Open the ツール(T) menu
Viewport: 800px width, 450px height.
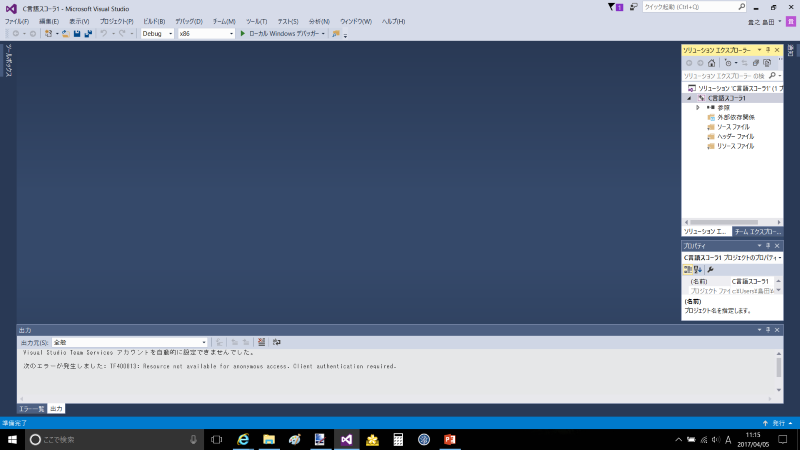point(256,21)
